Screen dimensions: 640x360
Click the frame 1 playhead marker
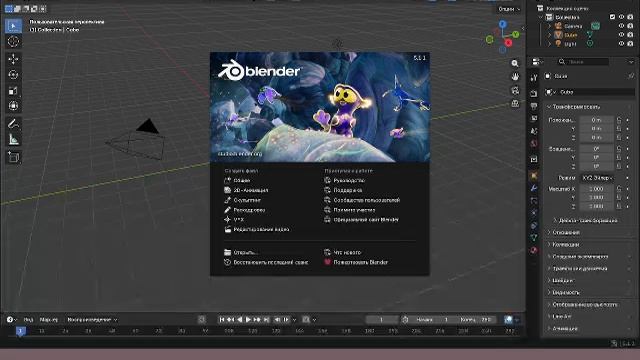click(x=20, y=331)
